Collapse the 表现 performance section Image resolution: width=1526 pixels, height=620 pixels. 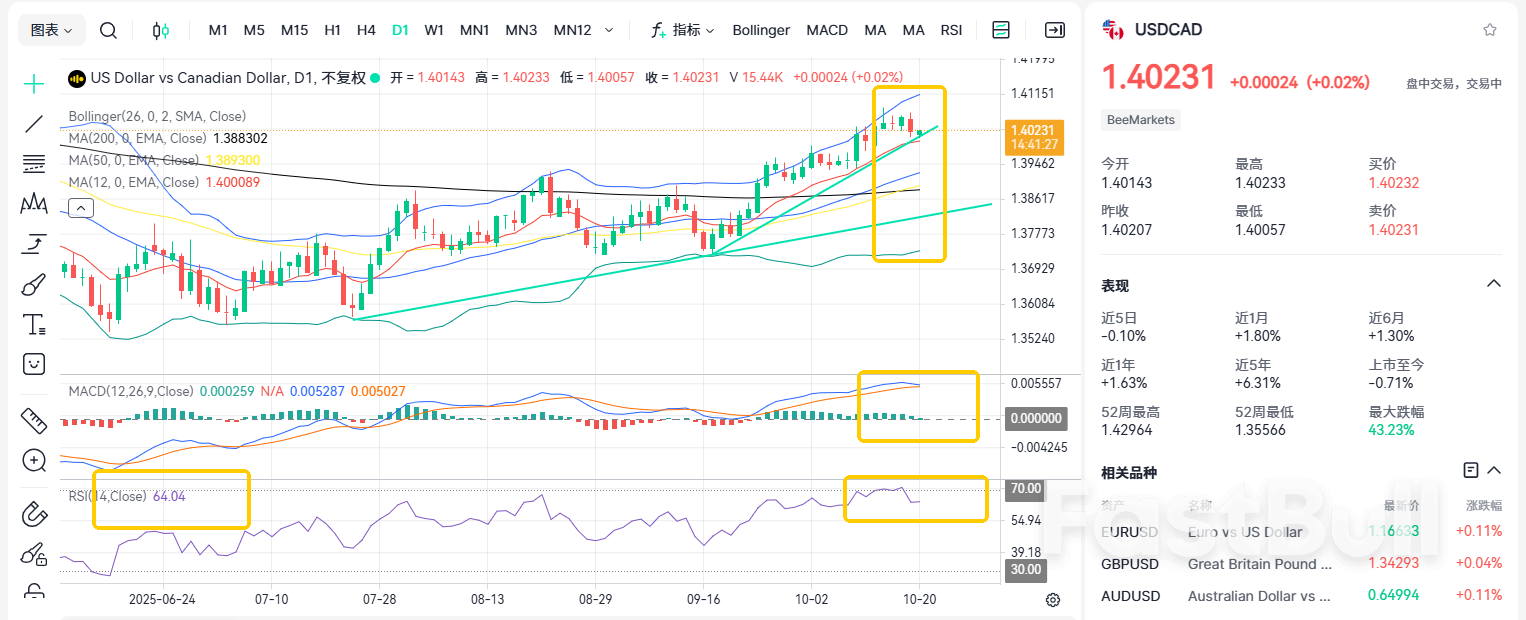coord(1494,284)
